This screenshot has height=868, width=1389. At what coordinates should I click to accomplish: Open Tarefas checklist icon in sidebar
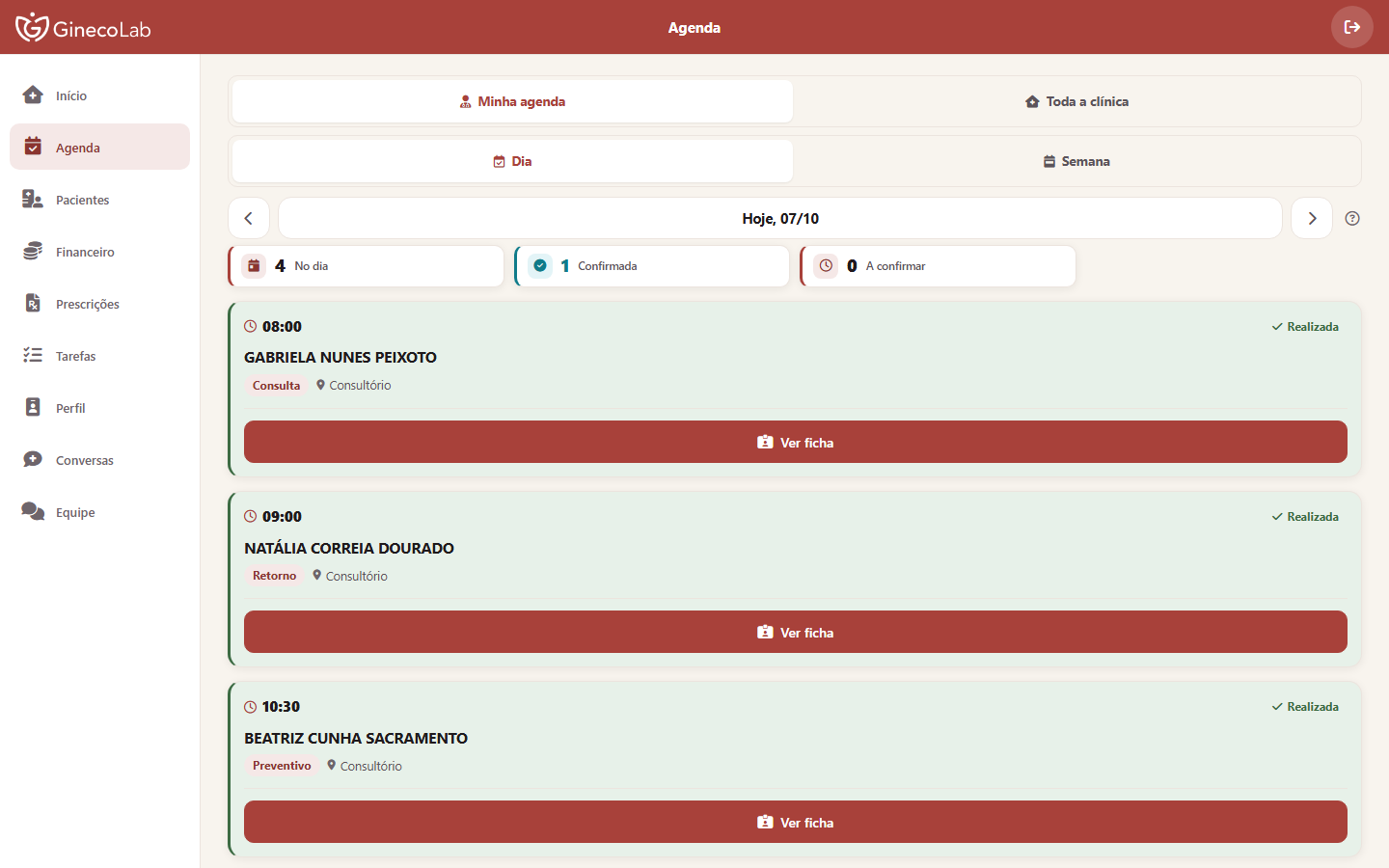33,355
